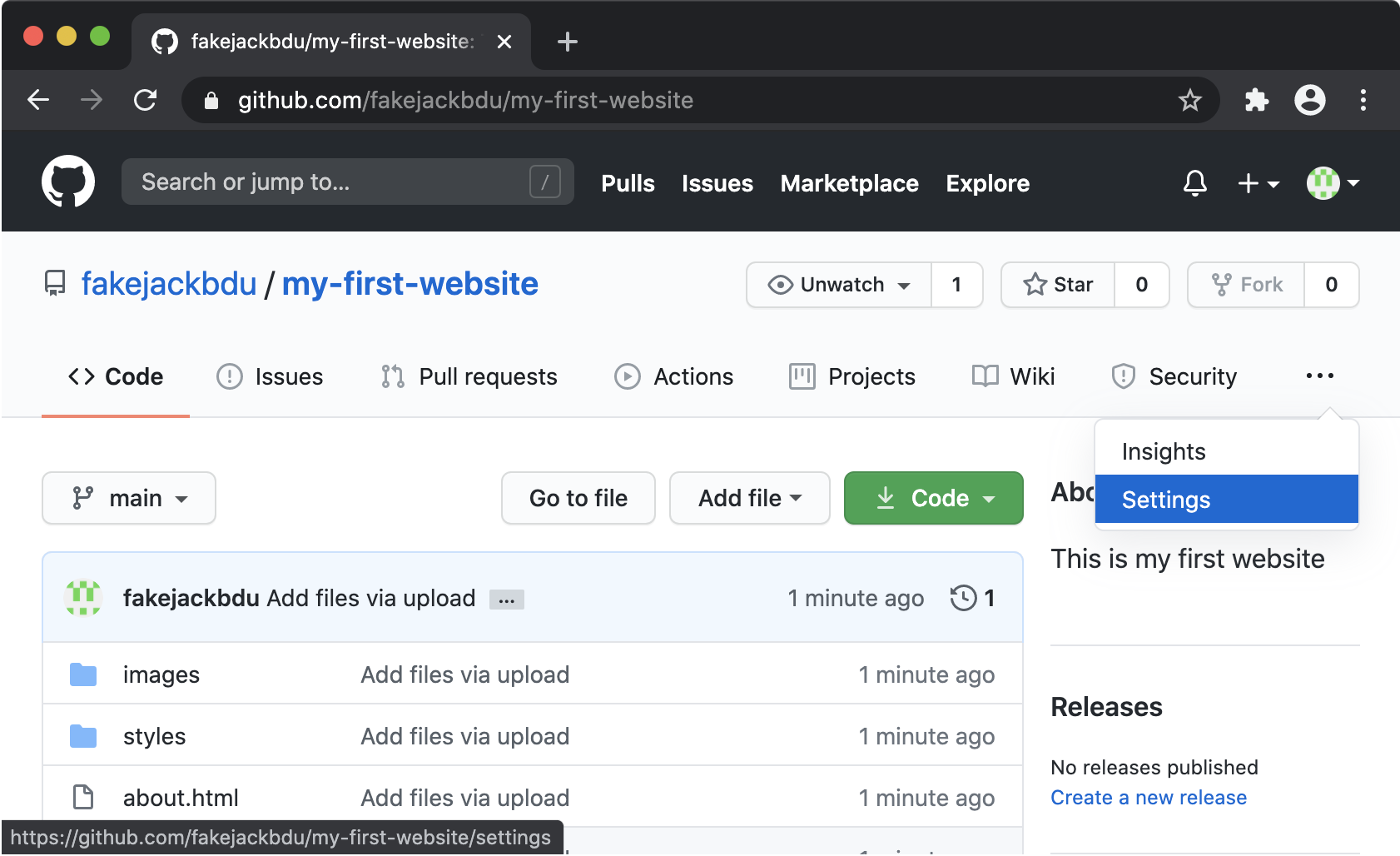1400x856 pixels.
Task: Expand the Add file dropdown
Action: (x=749, y=498)
